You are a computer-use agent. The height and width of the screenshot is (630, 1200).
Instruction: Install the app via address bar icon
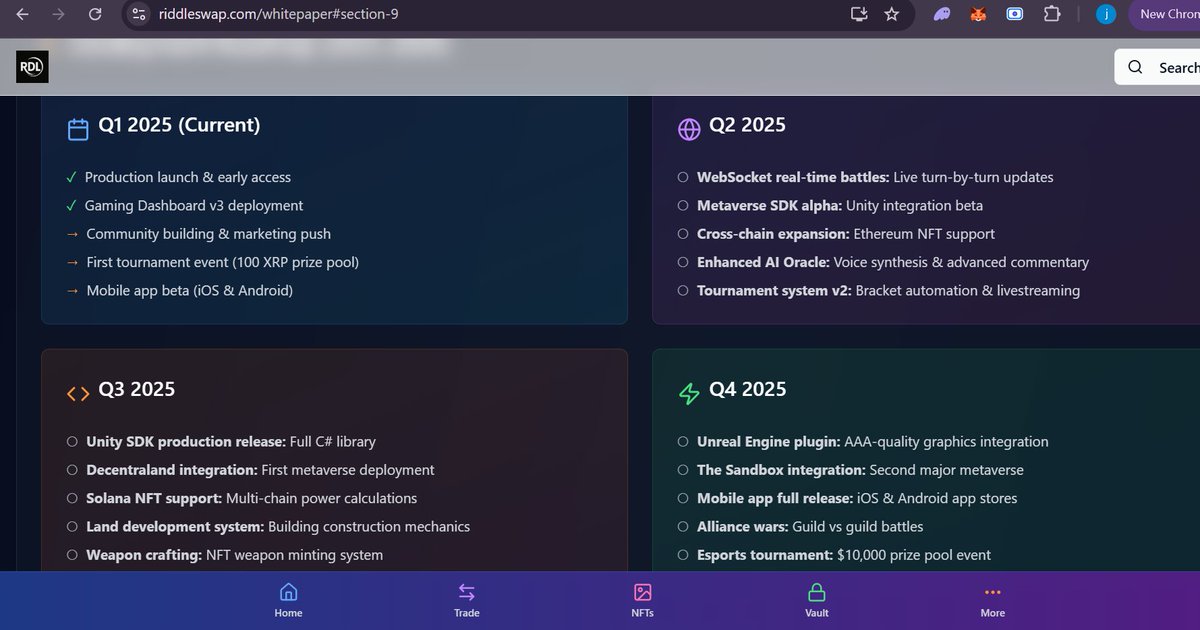tap(858, 14)
